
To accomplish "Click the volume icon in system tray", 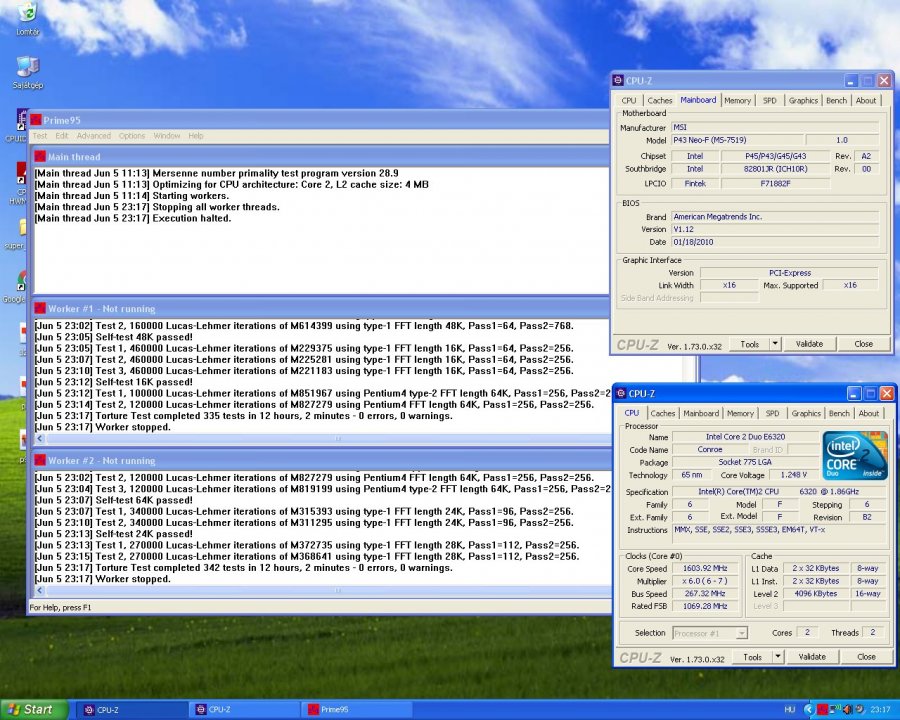I will (849, 709).
